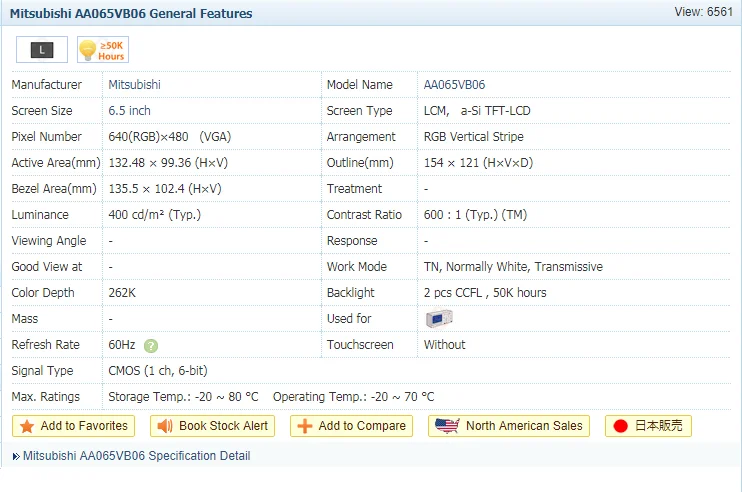Click the Touchscreen label
Image resolution: width=742 pixels, height=492 pixels.
pos(360,345)
